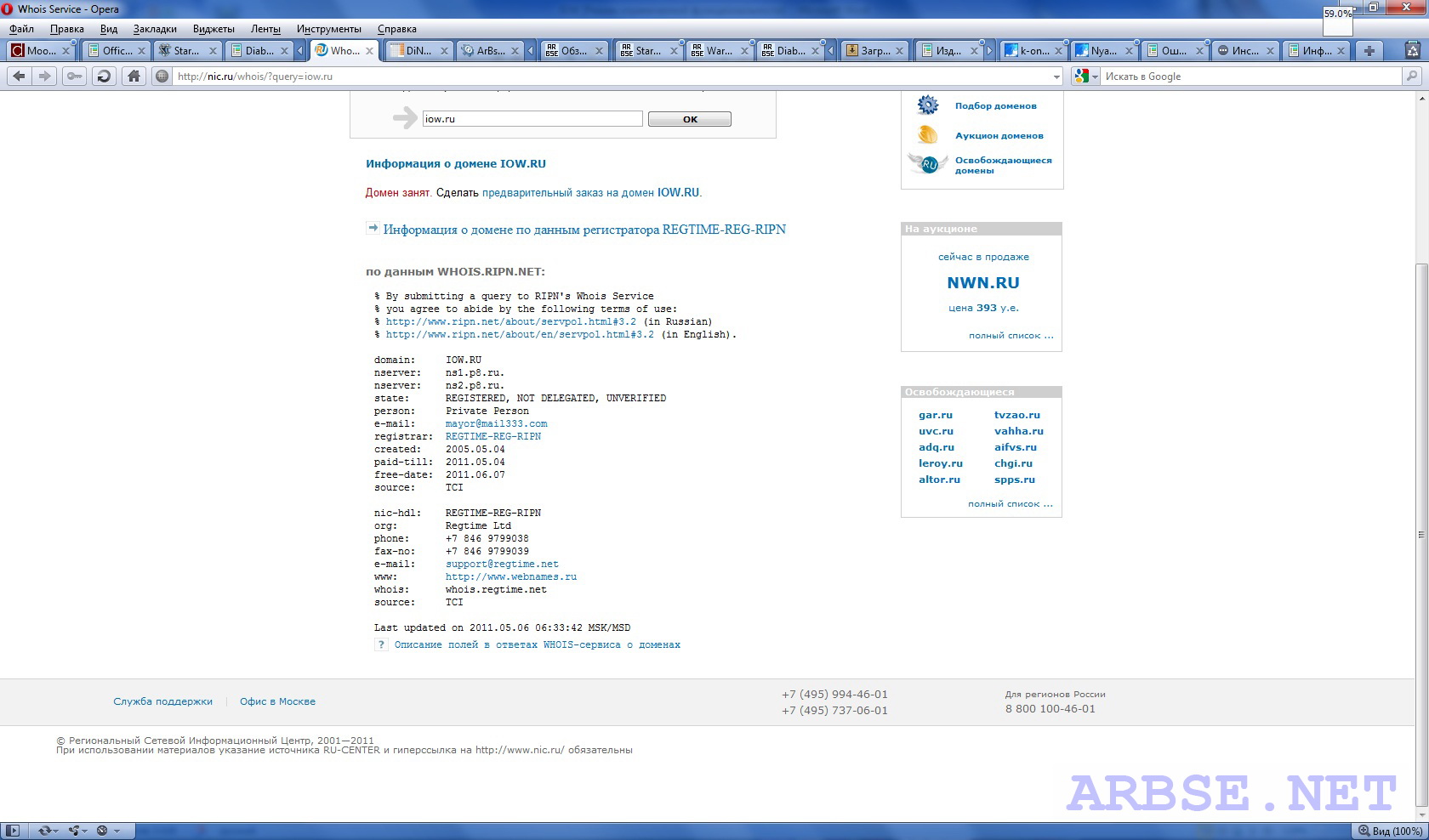Viewport: 1429px width, 840px height.
Task: Click the magnifier search button in search field
Action: coord(1412,76)
